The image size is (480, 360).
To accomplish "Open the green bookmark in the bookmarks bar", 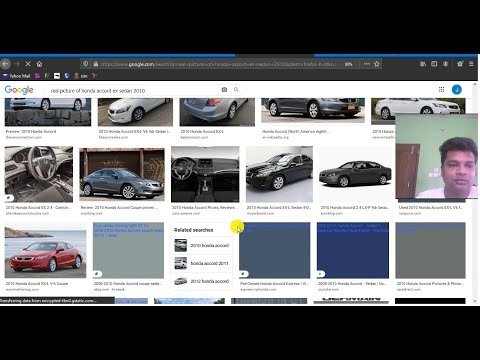I will pos(47,76).
